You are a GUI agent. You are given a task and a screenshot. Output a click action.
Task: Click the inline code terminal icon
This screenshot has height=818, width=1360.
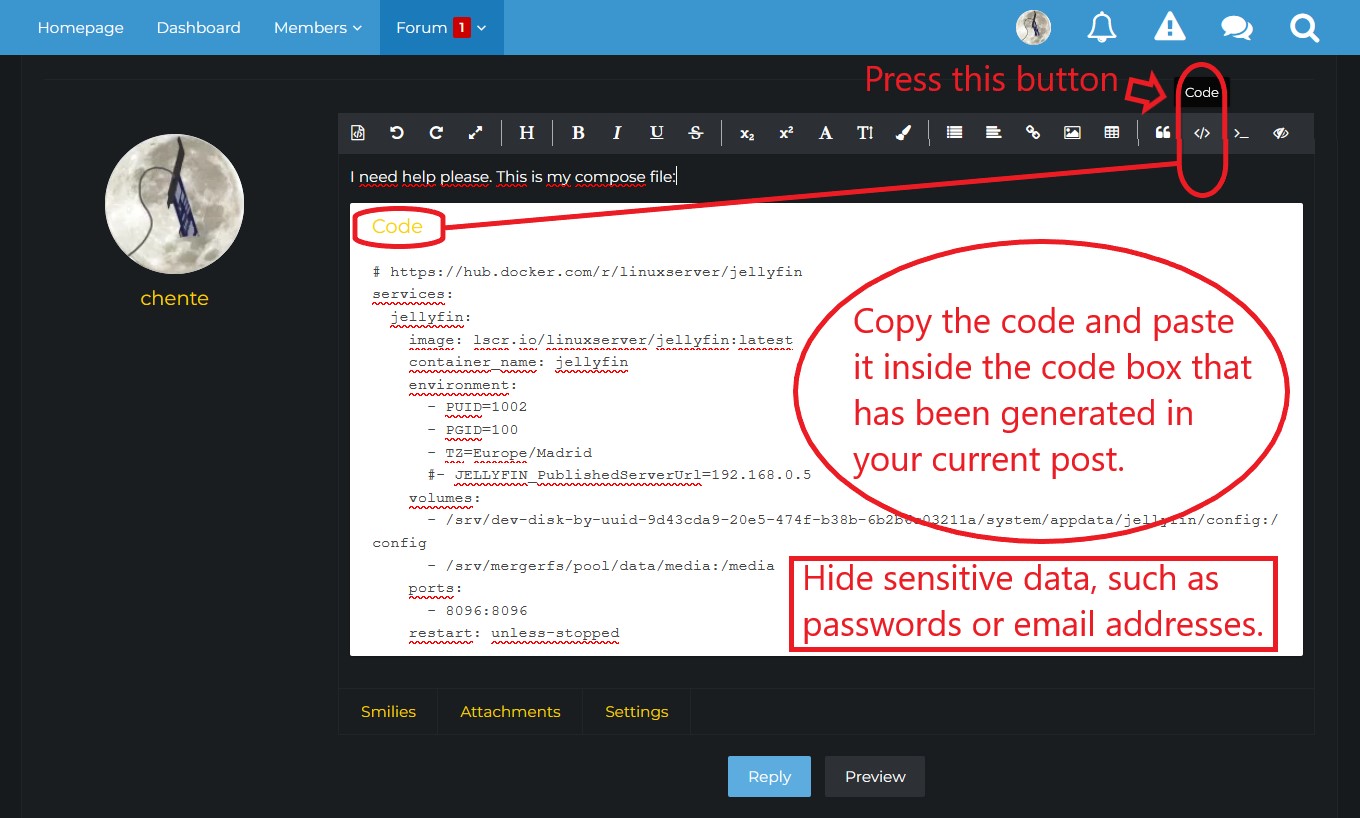(x=1241, y=133)
